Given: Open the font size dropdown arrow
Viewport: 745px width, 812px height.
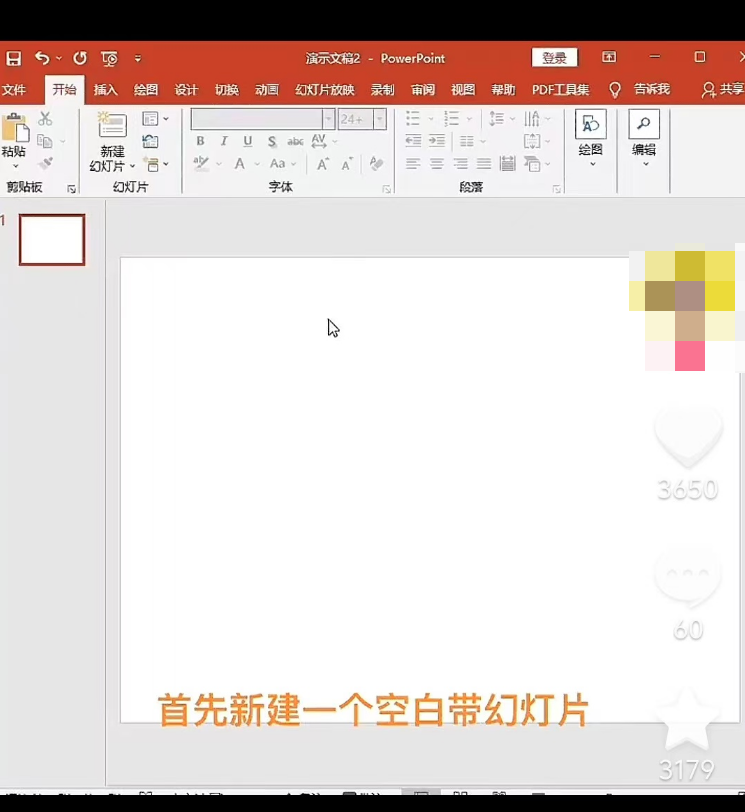Looking at the screenshot, I should tap(379, 119).
